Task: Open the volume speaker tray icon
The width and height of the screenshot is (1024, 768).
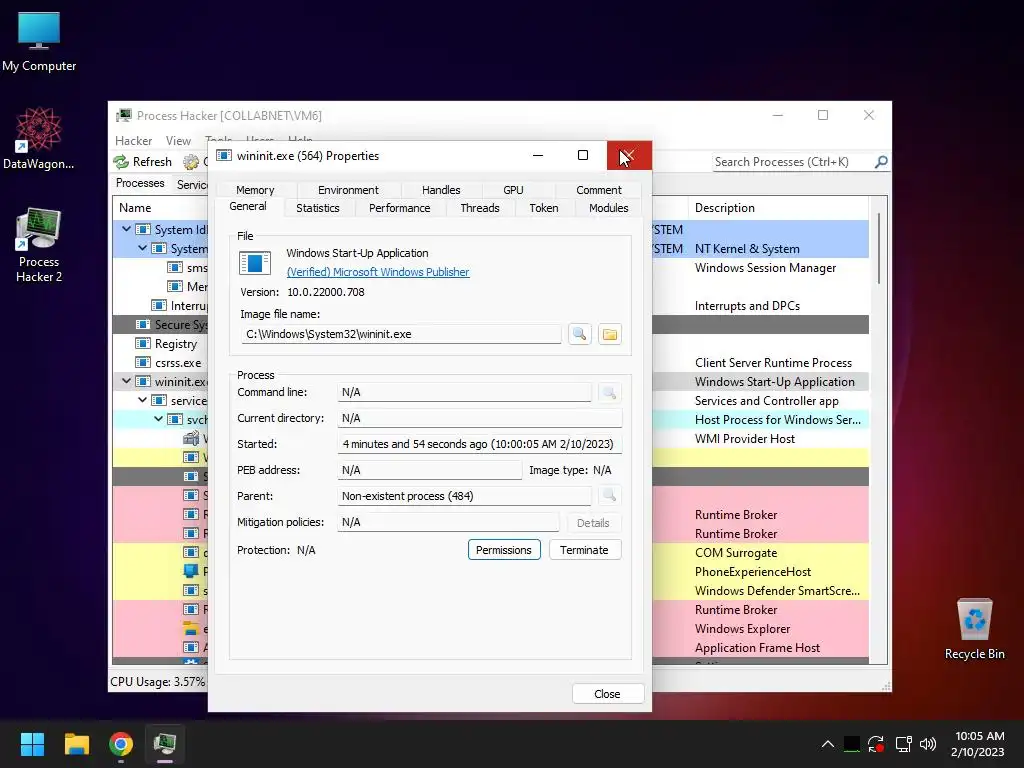Action: [x=927, y=744]
